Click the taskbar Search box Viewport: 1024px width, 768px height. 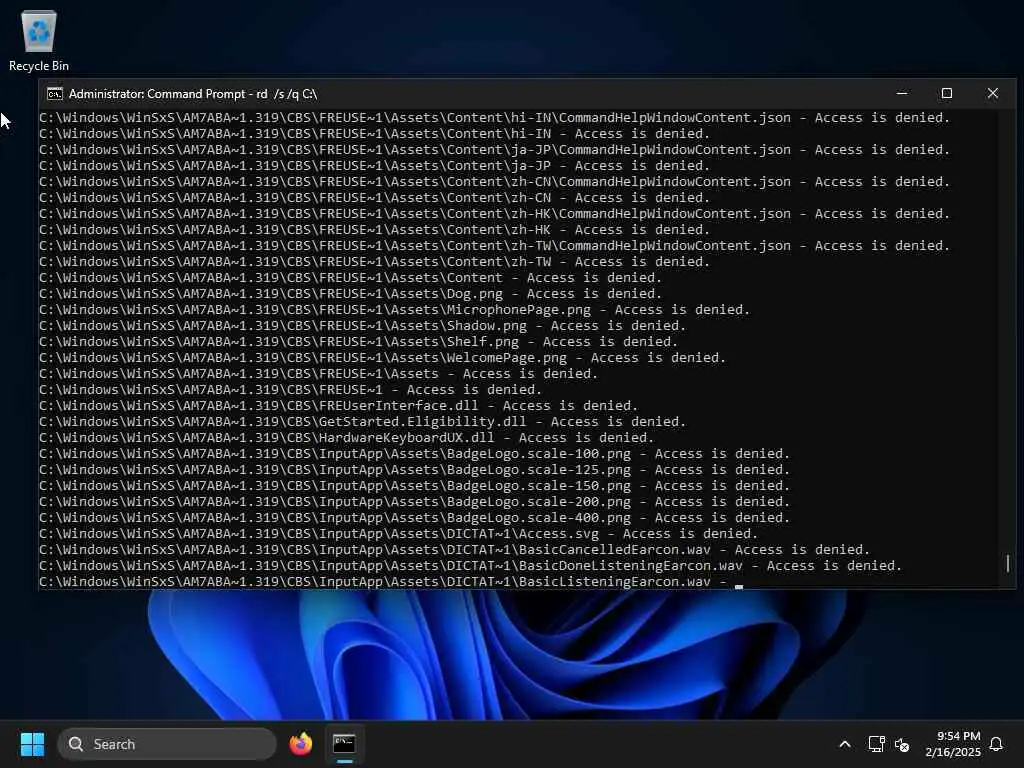[167, 744]
